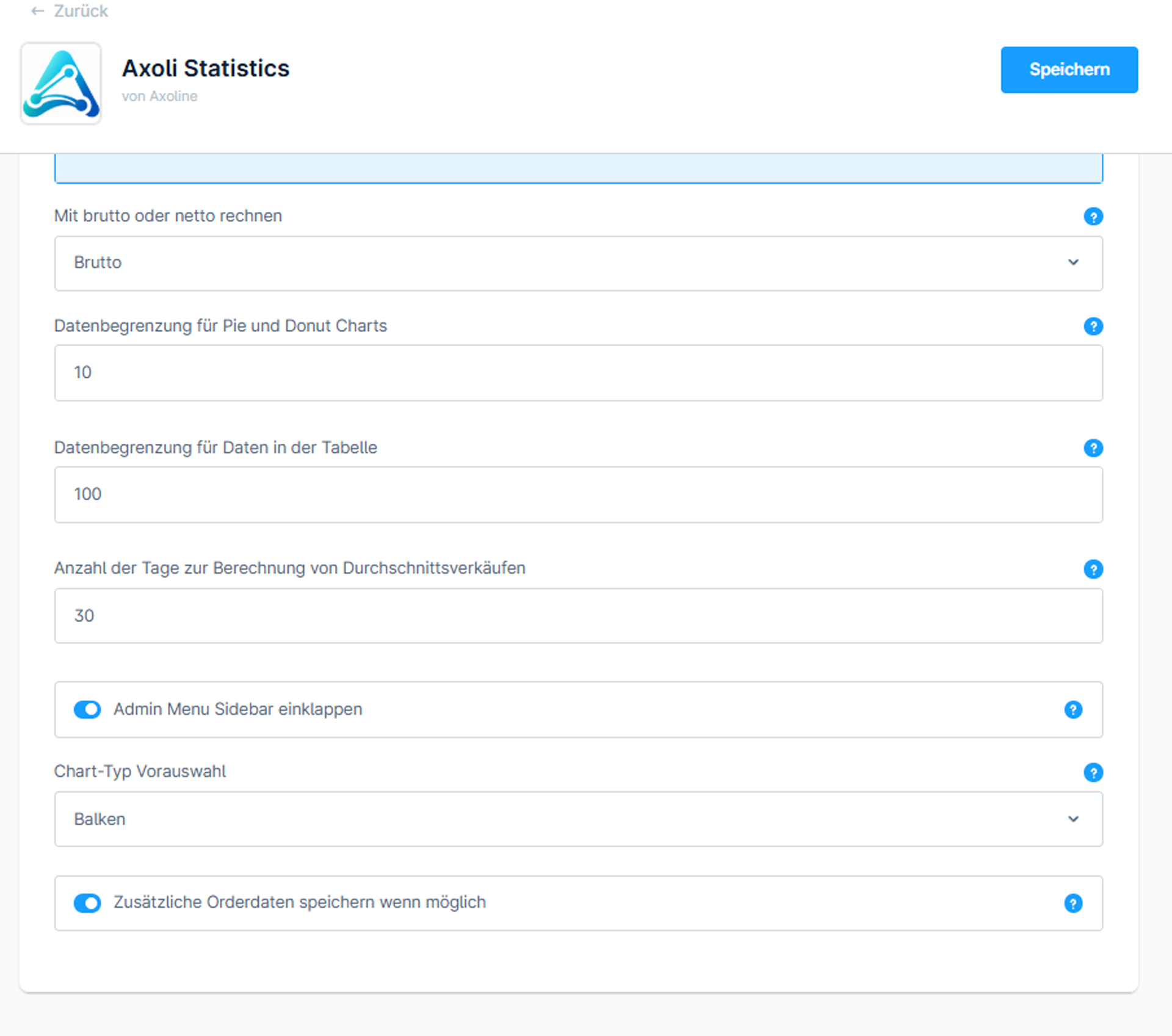Toggle Zusätzliche Orderdaten speichern switch
This screenshot has height=1036, width=1172.
coord(87,903)
